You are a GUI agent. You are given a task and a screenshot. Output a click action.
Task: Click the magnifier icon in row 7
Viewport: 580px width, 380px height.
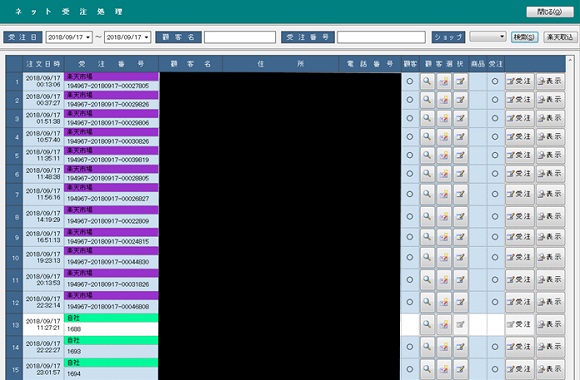[427, 194]
